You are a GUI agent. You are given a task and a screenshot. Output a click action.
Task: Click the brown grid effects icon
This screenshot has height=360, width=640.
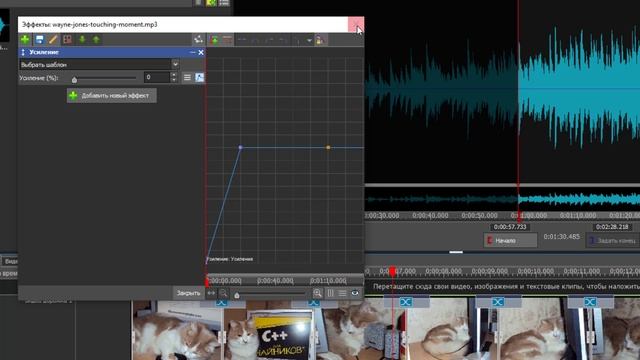click(67, 40)
